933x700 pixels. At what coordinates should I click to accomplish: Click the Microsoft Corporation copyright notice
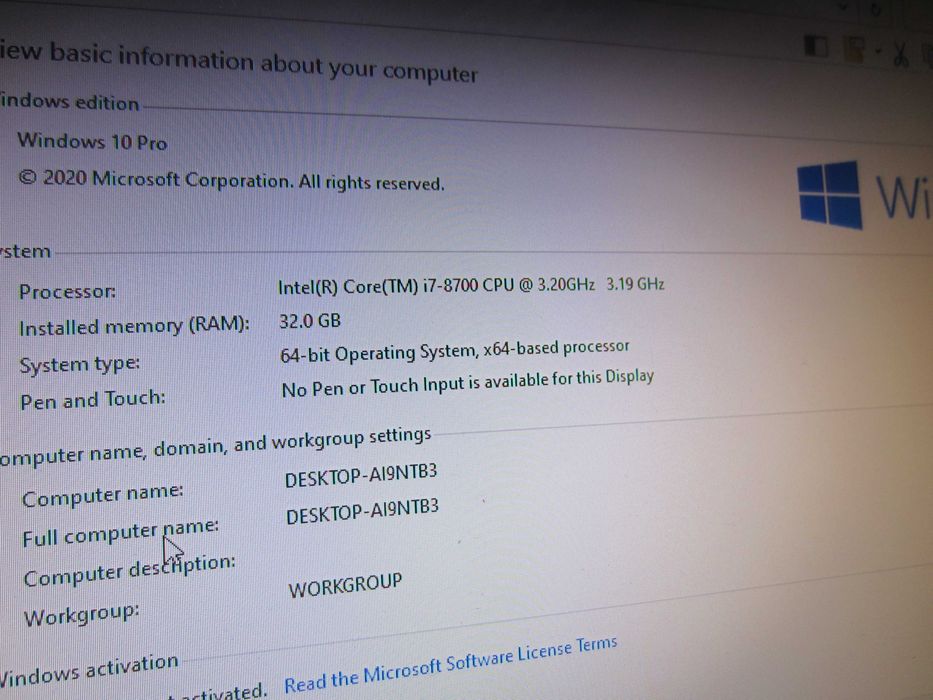pos(231,180)
